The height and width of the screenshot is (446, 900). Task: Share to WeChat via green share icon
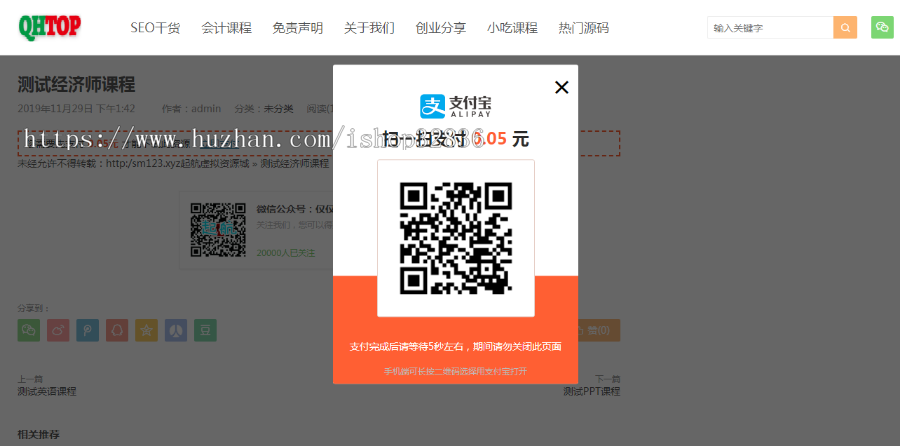pyautogui.click(x=29, y=330)
